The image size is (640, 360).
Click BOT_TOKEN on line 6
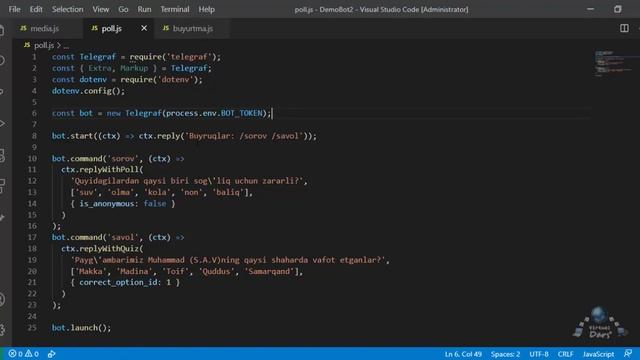pos(241,113)
